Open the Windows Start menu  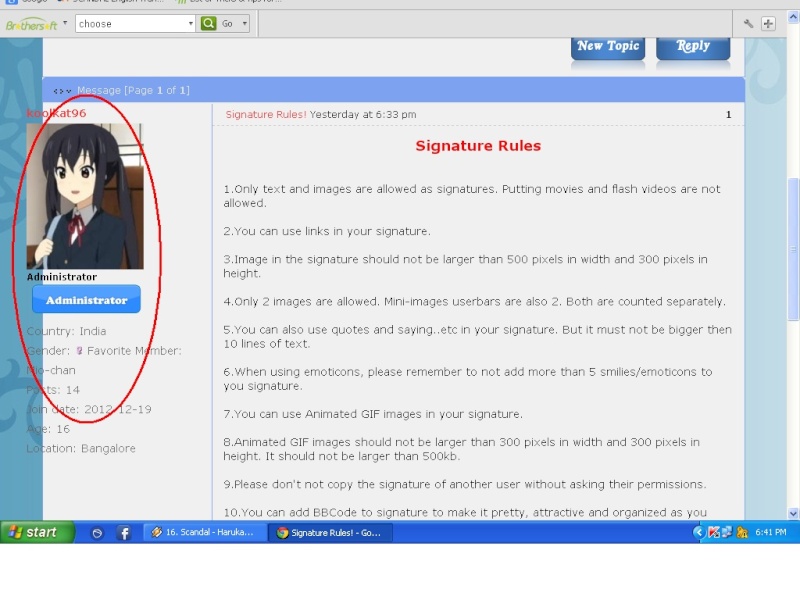[x=37, y=532]
